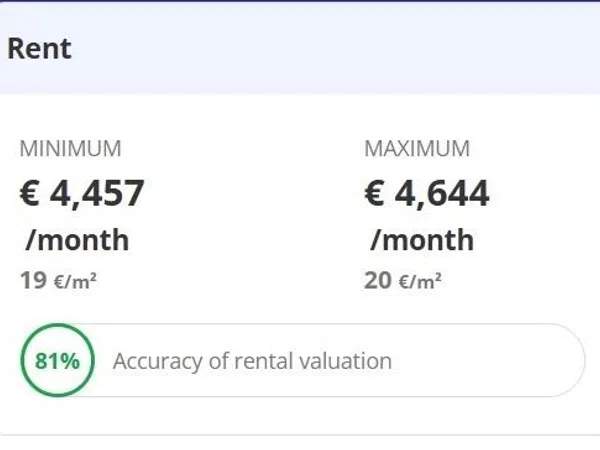This screenshot has height=450, width=600.
Task: Select the maximum rent value 4,644
Action: 442,194
